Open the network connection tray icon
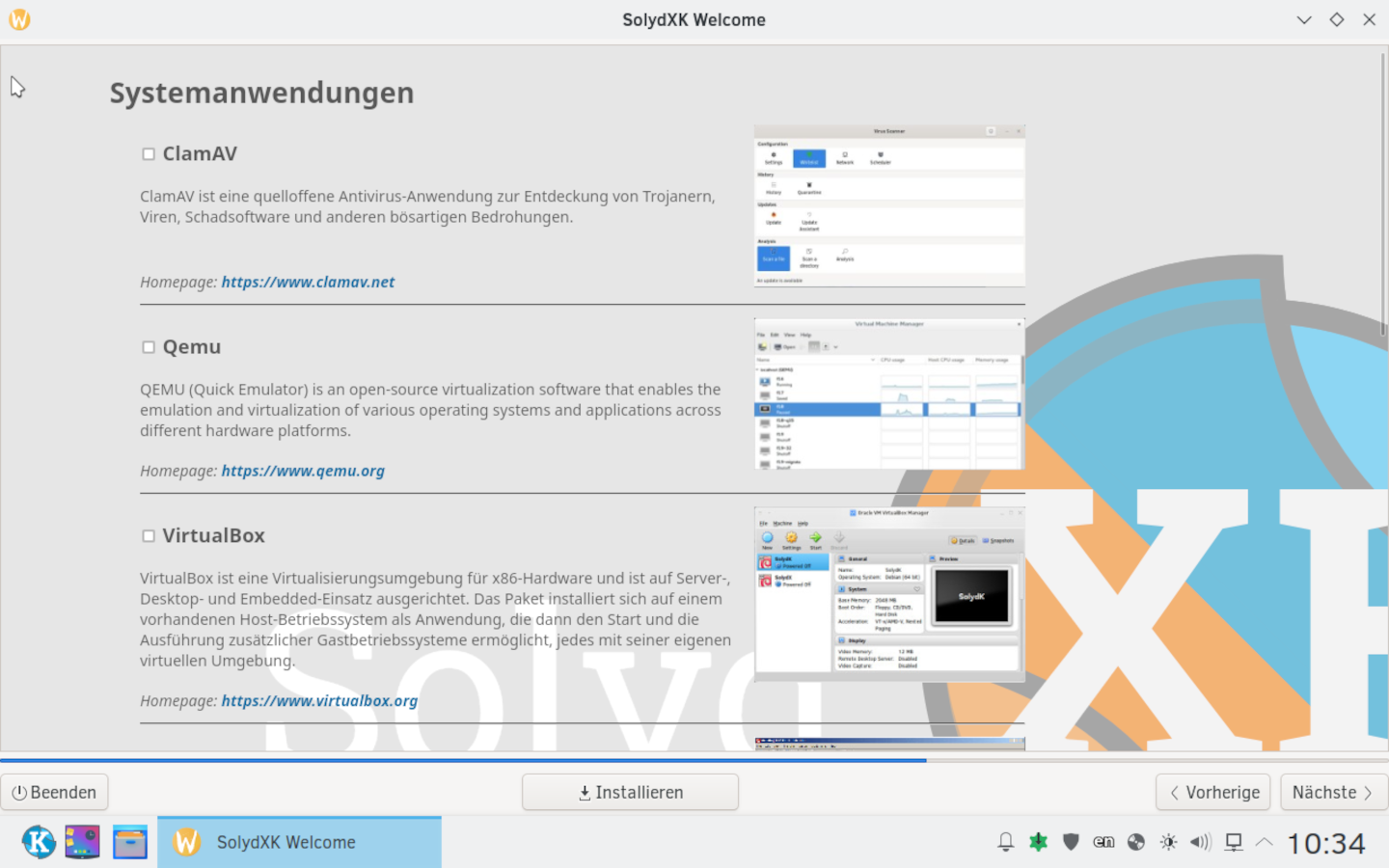The width and height of the screenshot is (1389, 868). [x=1233, y=842]
